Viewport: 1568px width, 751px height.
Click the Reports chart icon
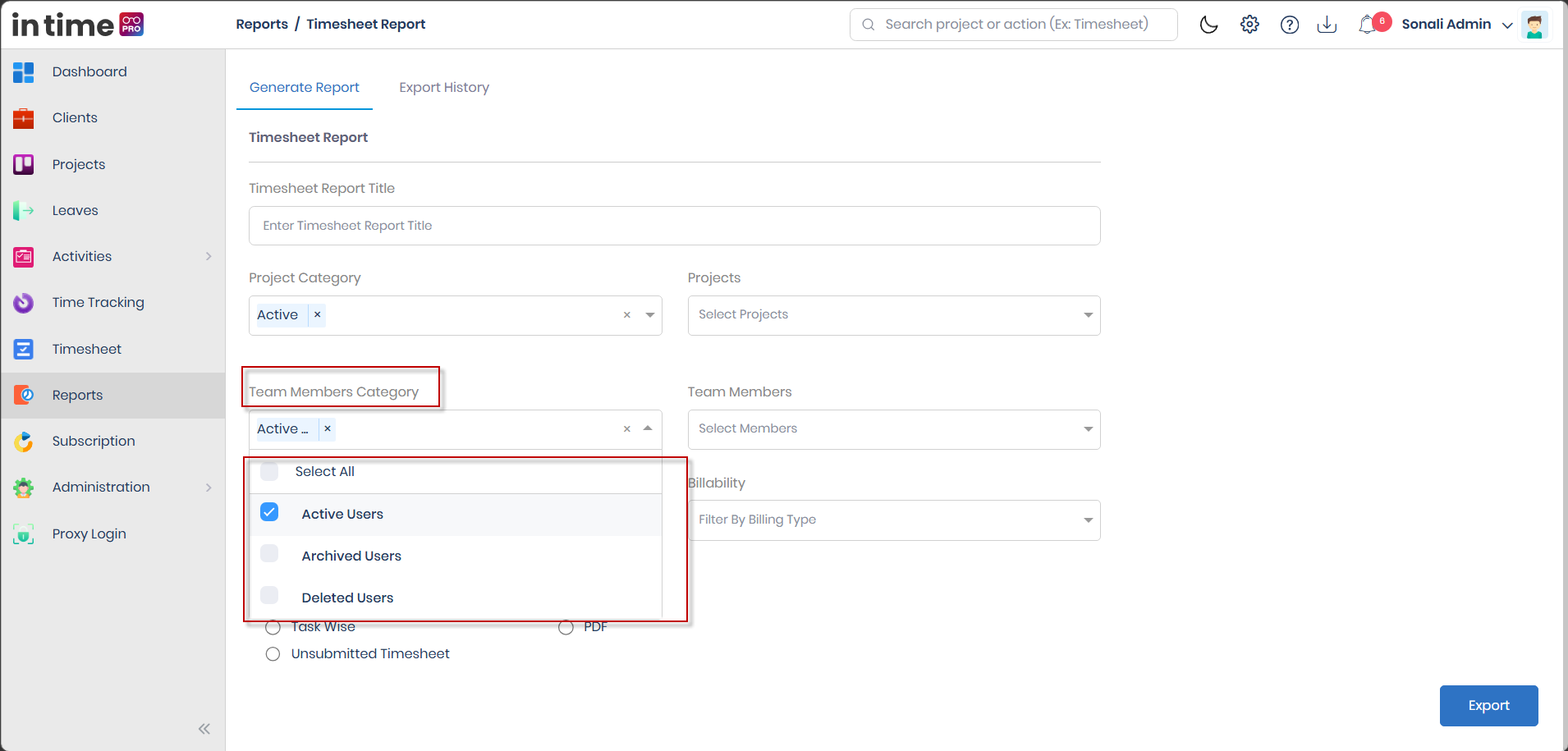(x=24, y=396)
